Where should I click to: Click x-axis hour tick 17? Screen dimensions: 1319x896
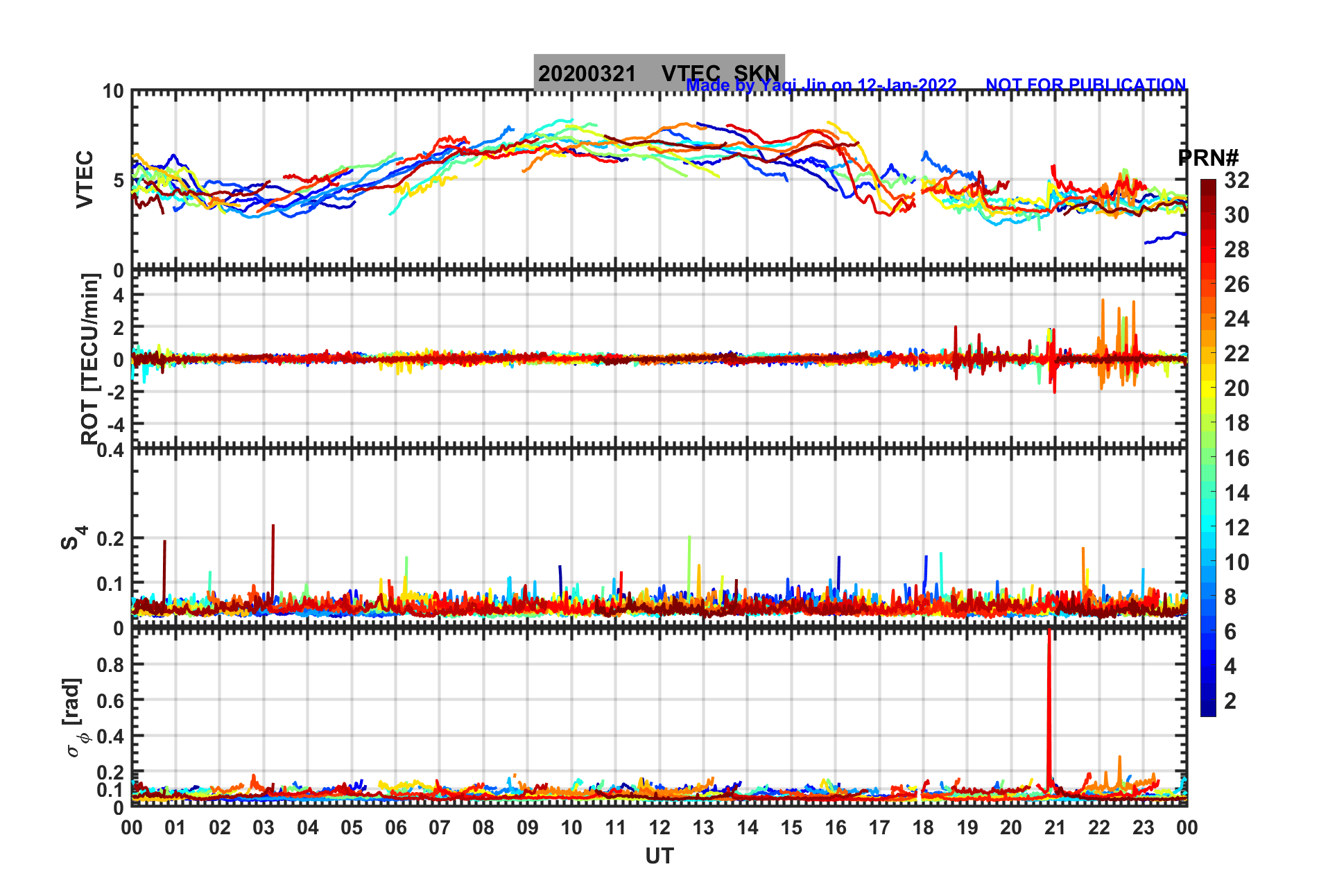click(x=879, y=828)
